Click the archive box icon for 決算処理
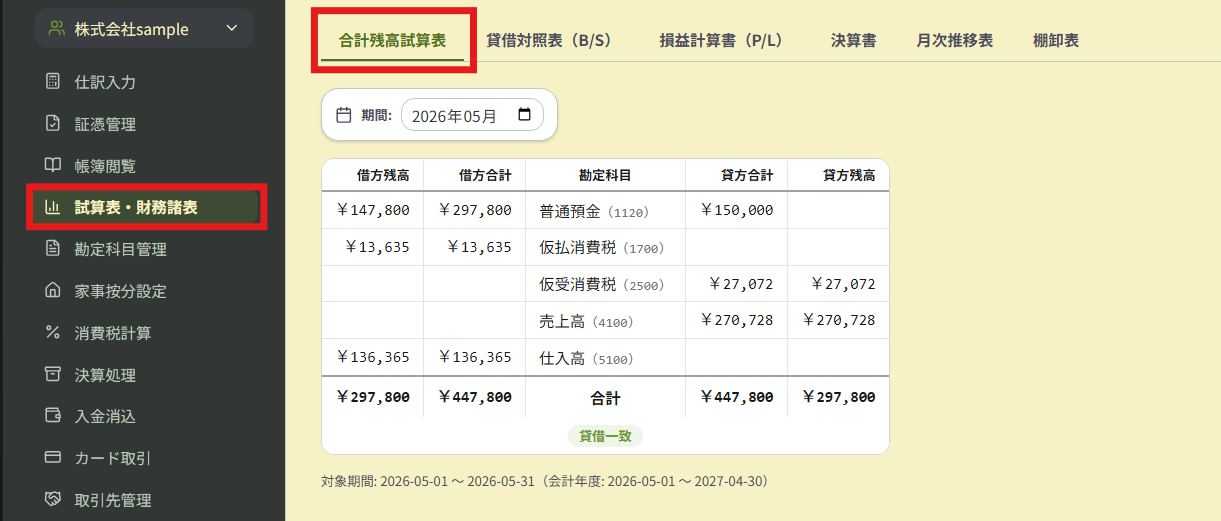1221x521 pixels. click(x=53, y=374)
